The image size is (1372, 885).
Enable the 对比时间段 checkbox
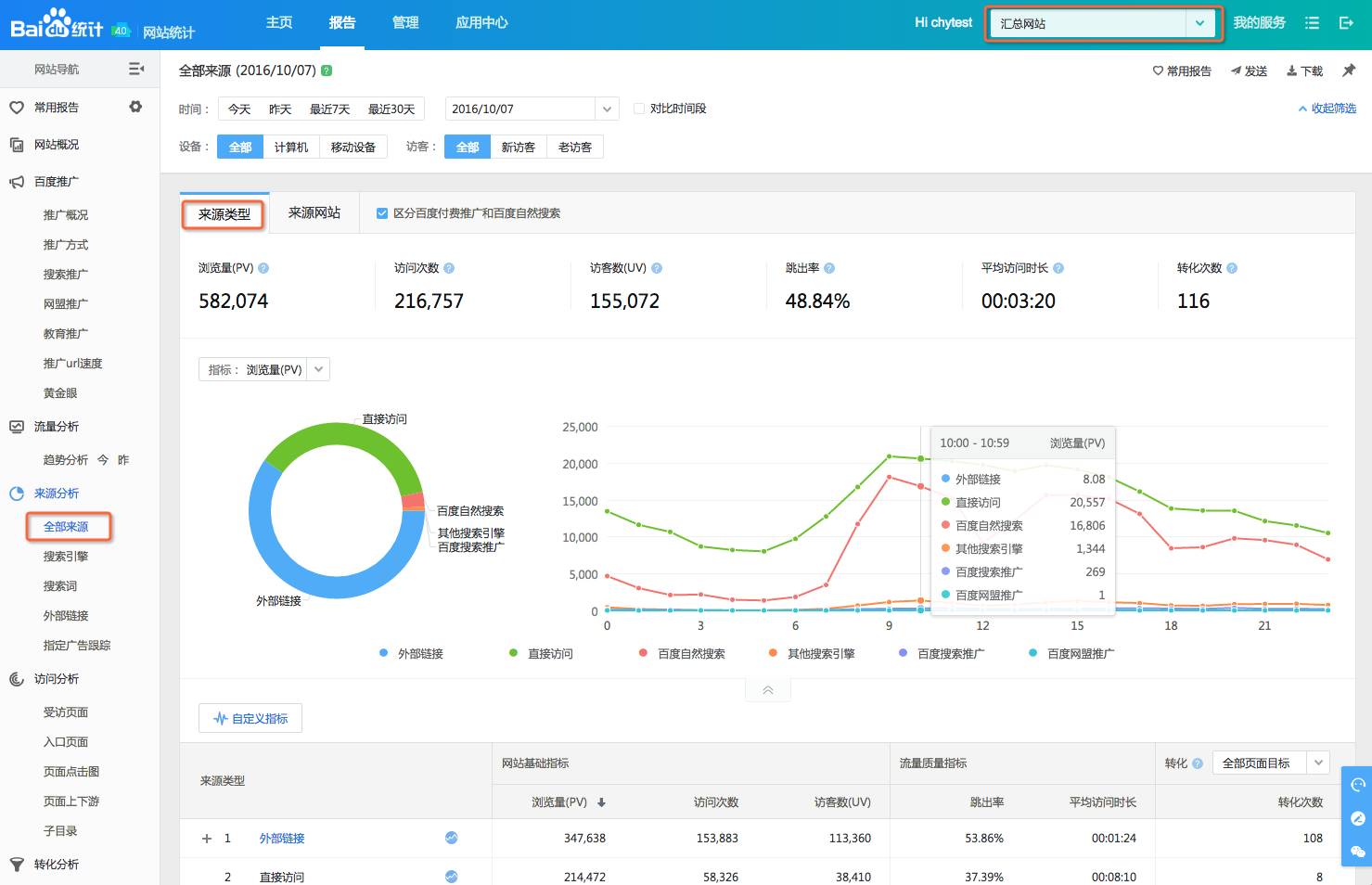tap(639, 109)
